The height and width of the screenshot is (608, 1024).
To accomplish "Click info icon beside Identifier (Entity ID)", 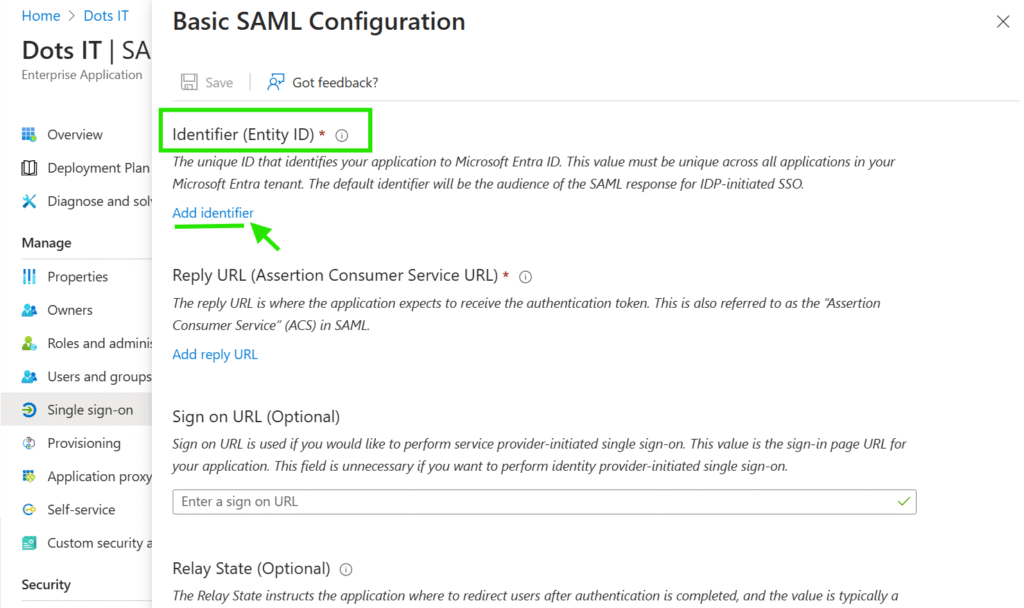I will pyautogui.click(x=341, y=135).
